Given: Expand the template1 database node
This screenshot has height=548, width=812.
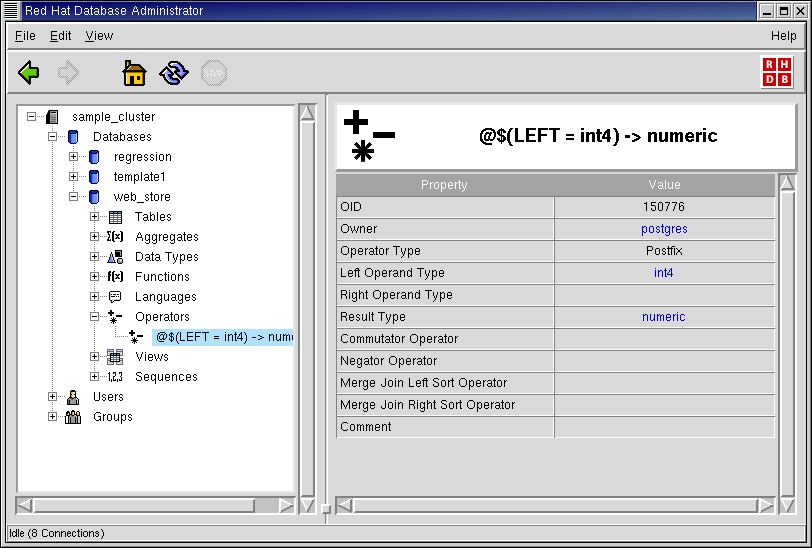Looking at the screenshot, I should (x=73, y=177).
